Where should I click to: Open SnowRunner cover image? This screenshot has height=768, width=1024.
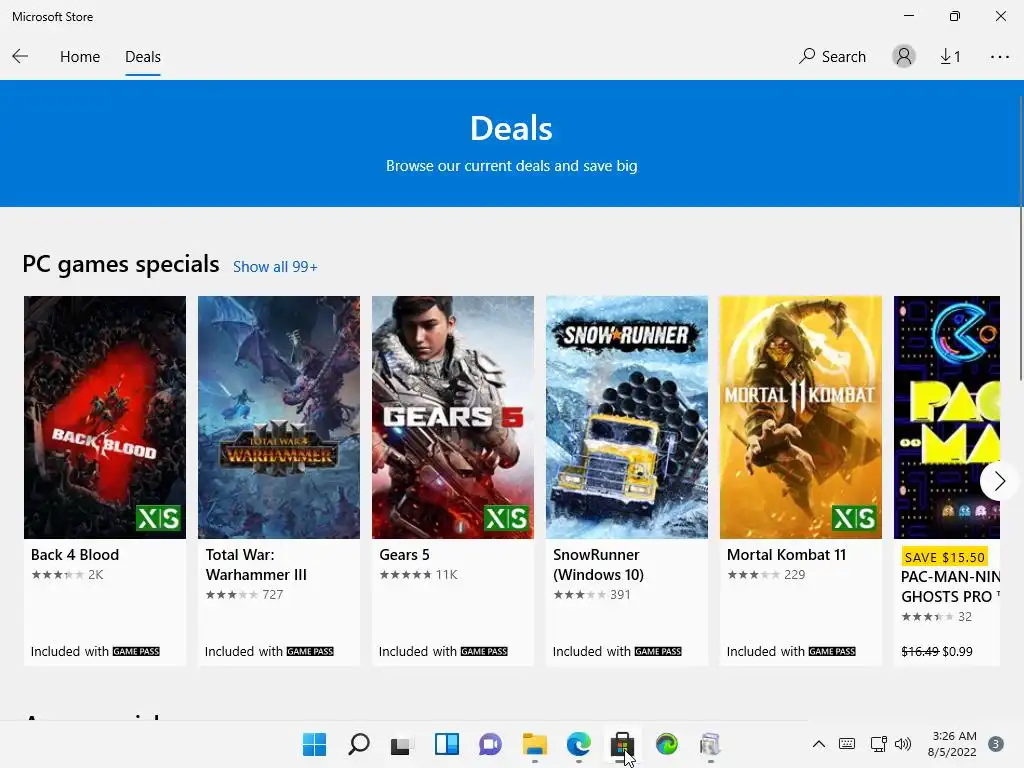tap(627, 417)
